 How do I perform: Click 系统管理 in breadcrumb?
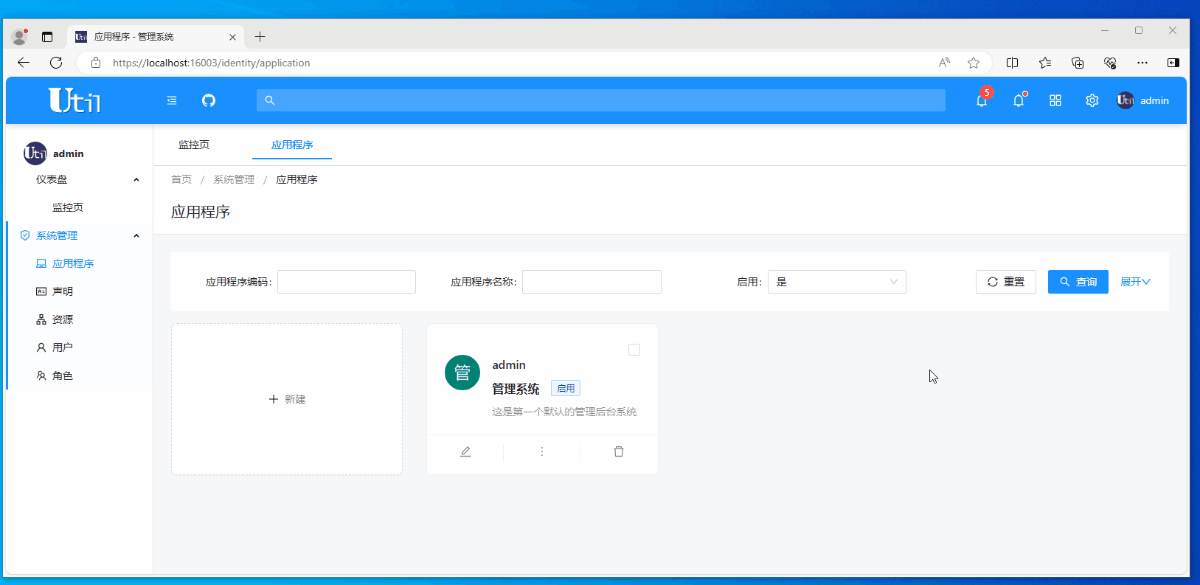click(x=234, y=180)
